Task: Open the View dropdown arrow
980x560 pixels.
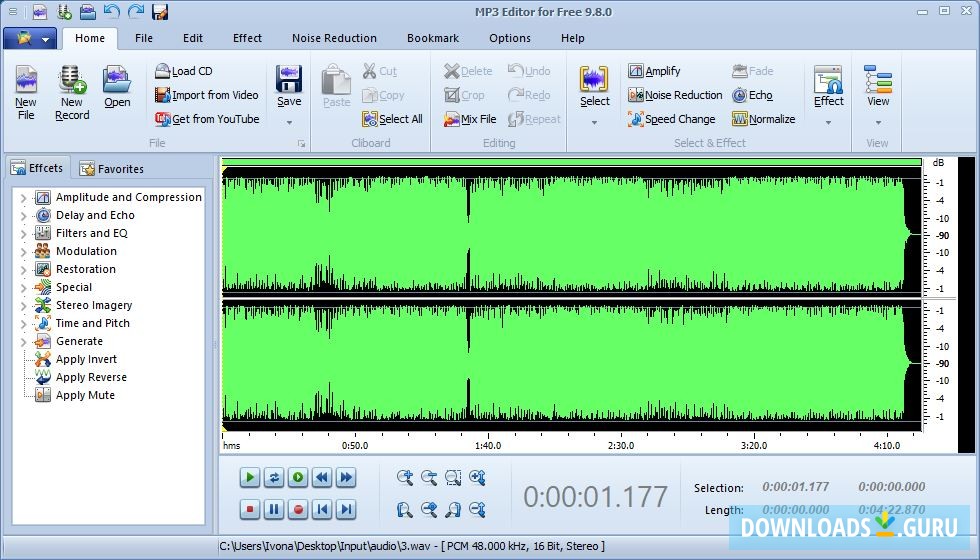Action: [x=878, y=122]
